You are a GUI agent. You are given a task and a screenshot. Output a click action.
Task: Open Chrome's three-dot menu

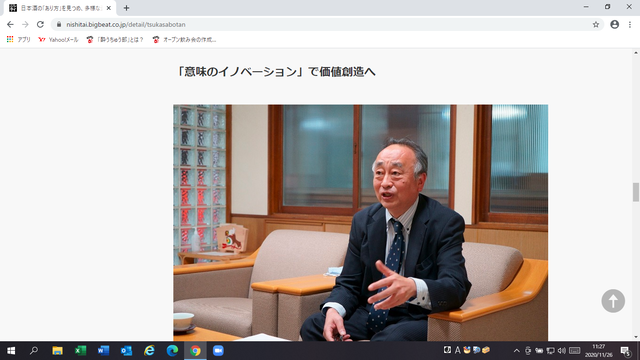tap(630, 24)
